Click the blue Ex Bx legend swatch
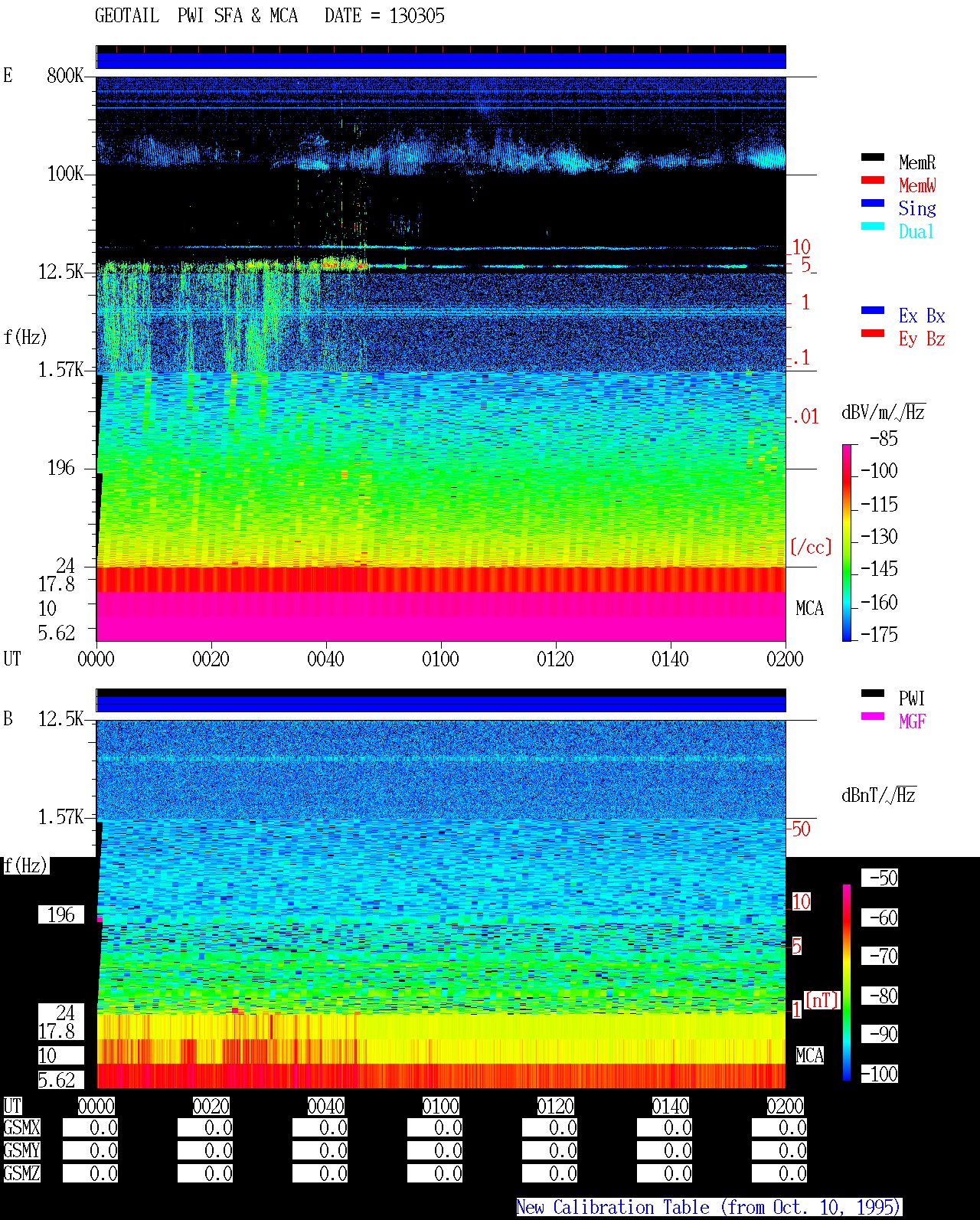This screenshot has height=1220, width=980. tap(873, 311)
